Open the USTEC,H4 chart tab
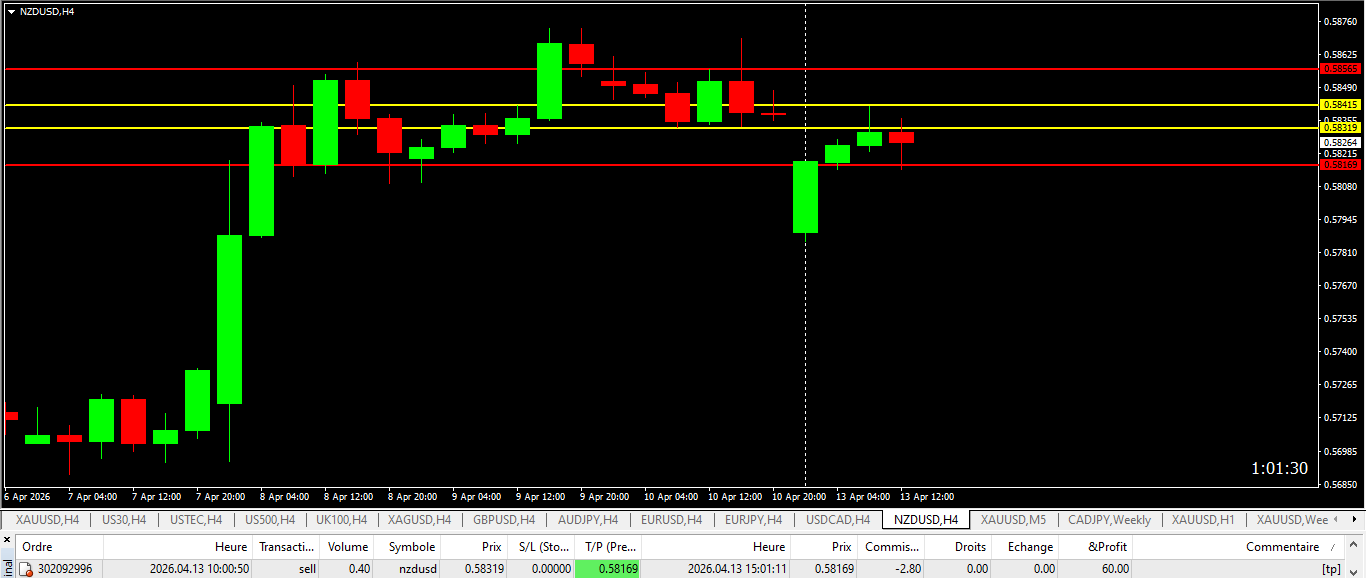This screenshot has width=1366, height=578. (x=196, y=520)
